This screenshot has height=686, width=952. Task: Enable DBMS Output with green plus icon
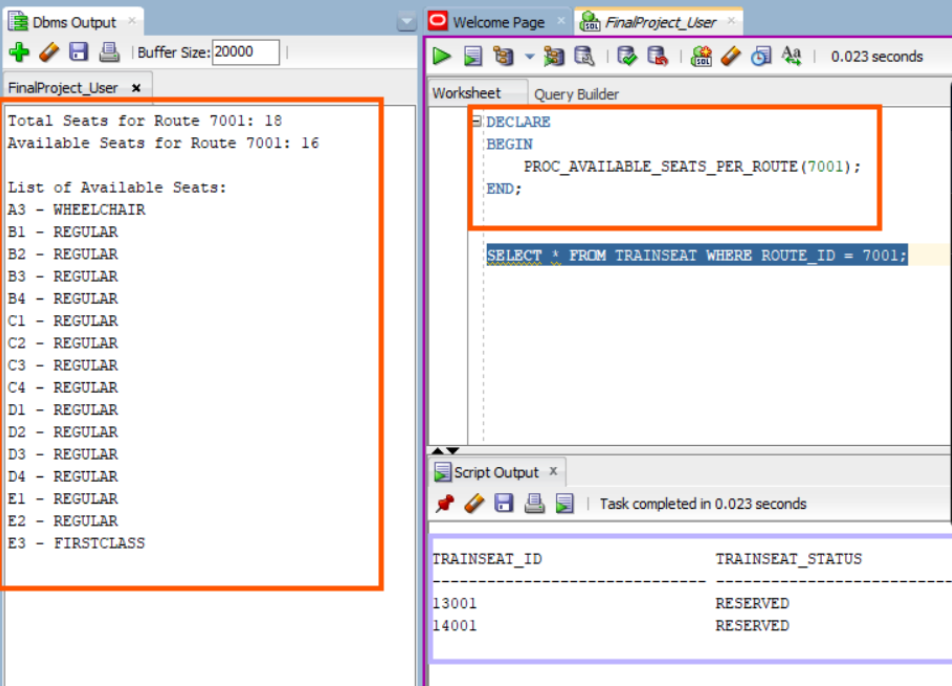click(x=19, y=52)
